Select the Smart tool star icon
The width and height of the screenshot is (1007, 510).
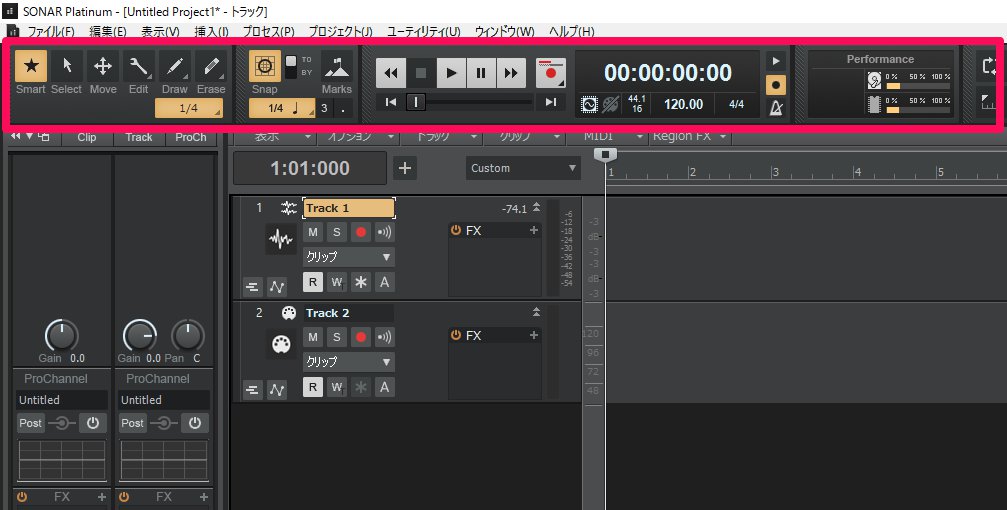[x=31, y=66]
